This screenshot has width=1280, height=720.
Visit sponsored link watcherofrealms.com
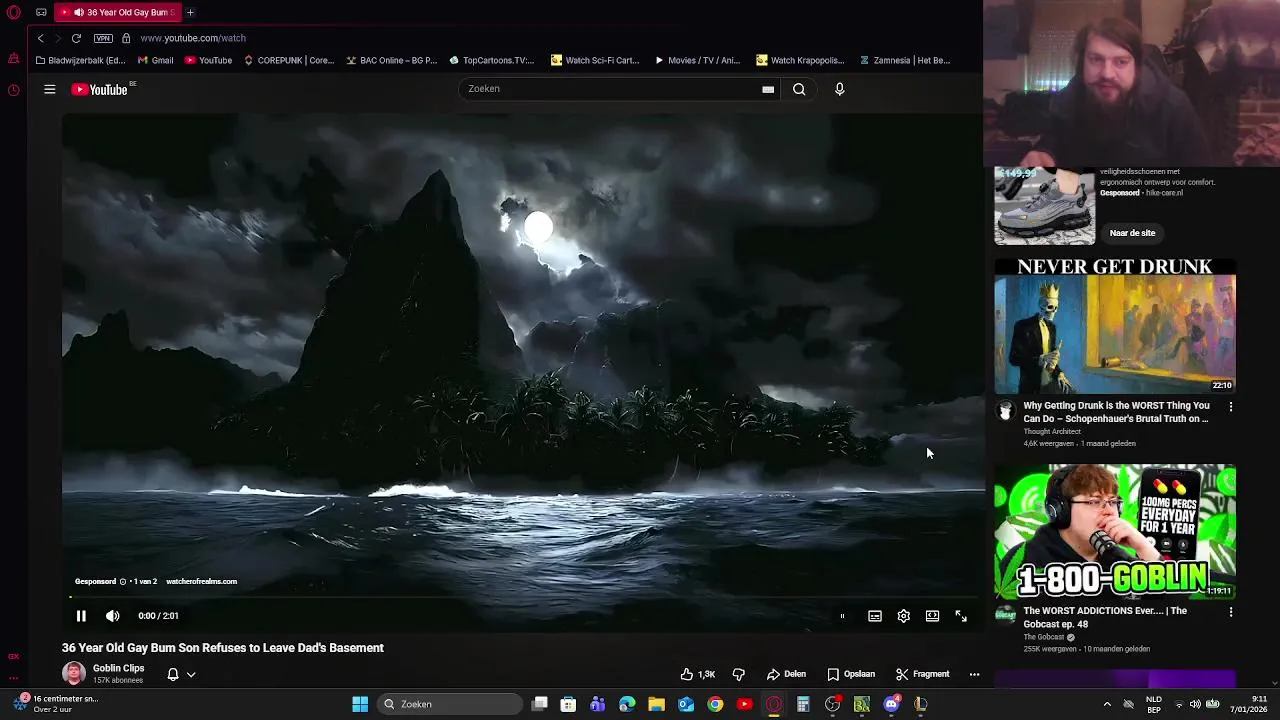click(201, 581)
